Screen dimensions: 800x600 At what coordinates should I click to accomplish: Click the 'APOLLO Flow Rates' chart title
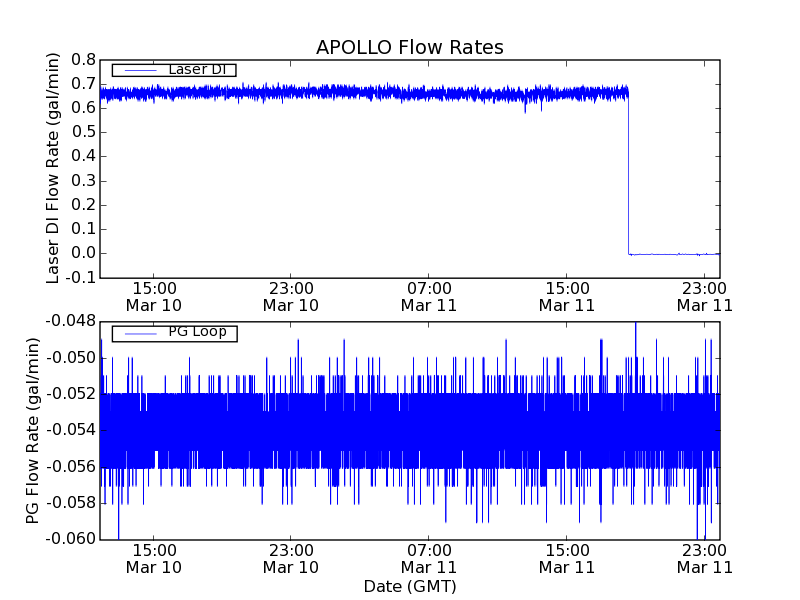pyautogui.click(x=410, y=47)
